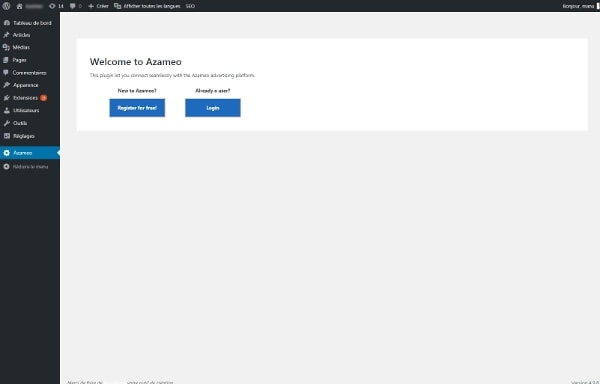Click the languages icon in admin bar
Viewport: 600px width, 384px height.
[x=117, y=6]
